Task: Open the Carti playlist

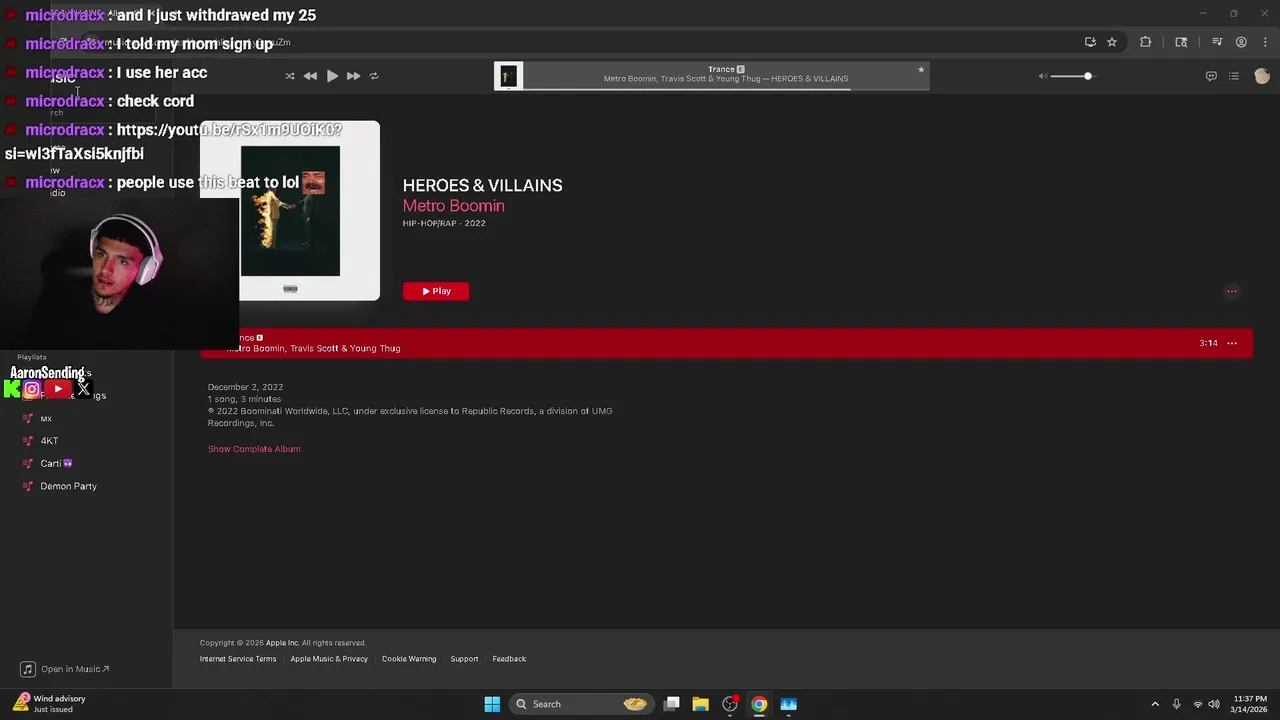Action: (x=56, y=464)
